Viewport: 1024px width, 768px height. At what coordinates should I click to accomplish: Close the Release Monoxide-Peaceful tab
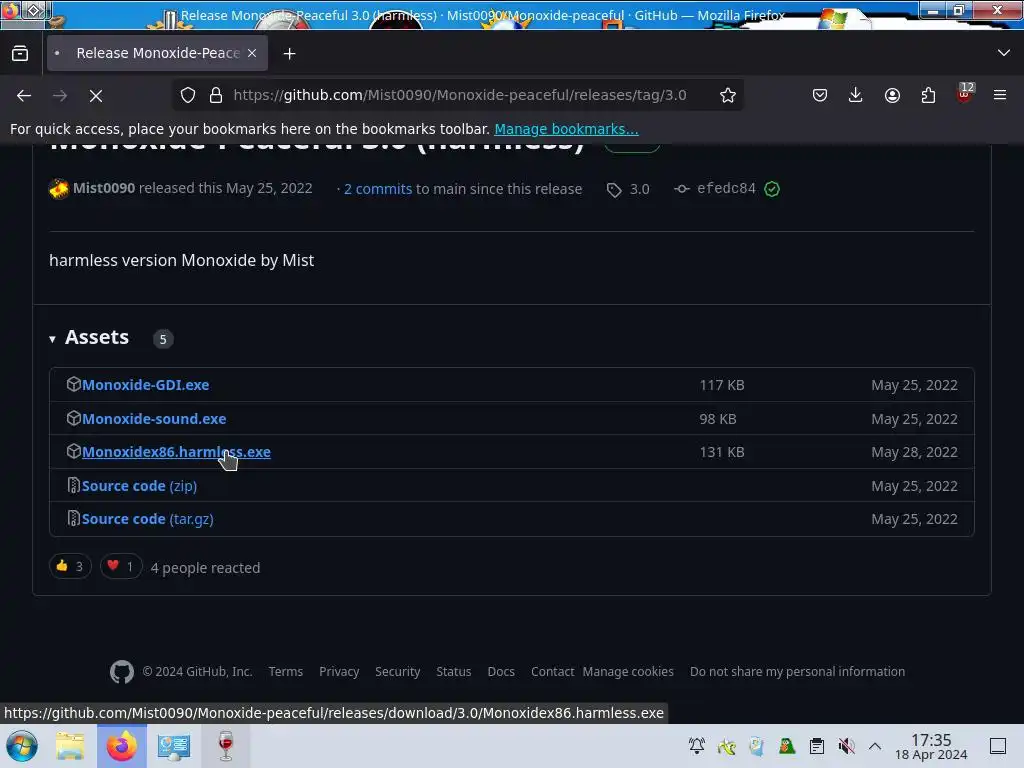tap(252, 54)
